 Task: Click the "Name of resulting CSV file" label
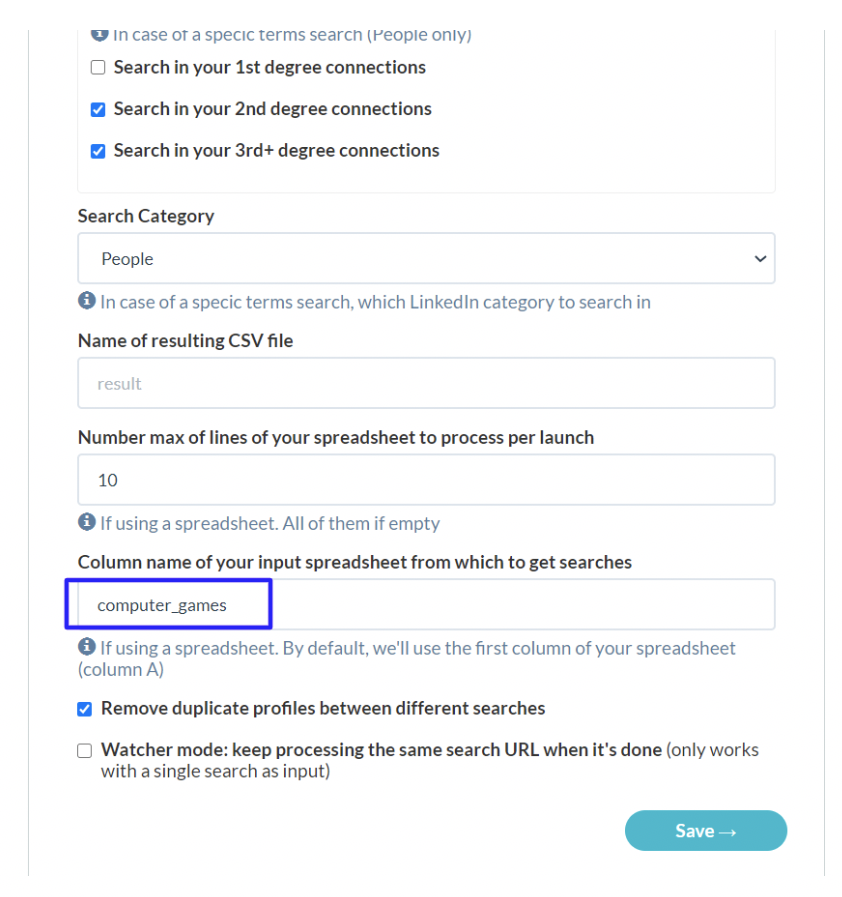point(185,341)
